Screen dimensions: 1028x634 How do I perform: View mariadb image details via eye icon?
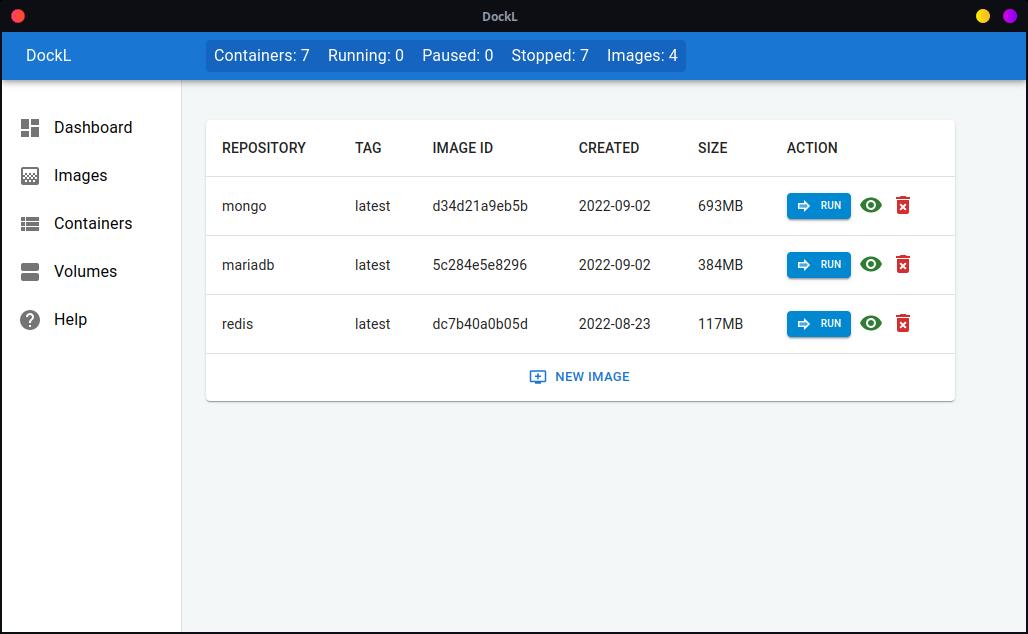(871, 265)
